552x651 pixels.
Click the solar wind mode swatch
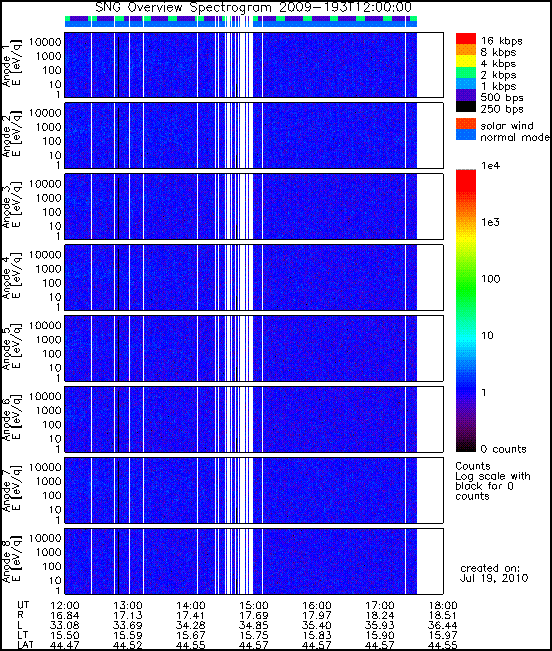pos(466,124)
